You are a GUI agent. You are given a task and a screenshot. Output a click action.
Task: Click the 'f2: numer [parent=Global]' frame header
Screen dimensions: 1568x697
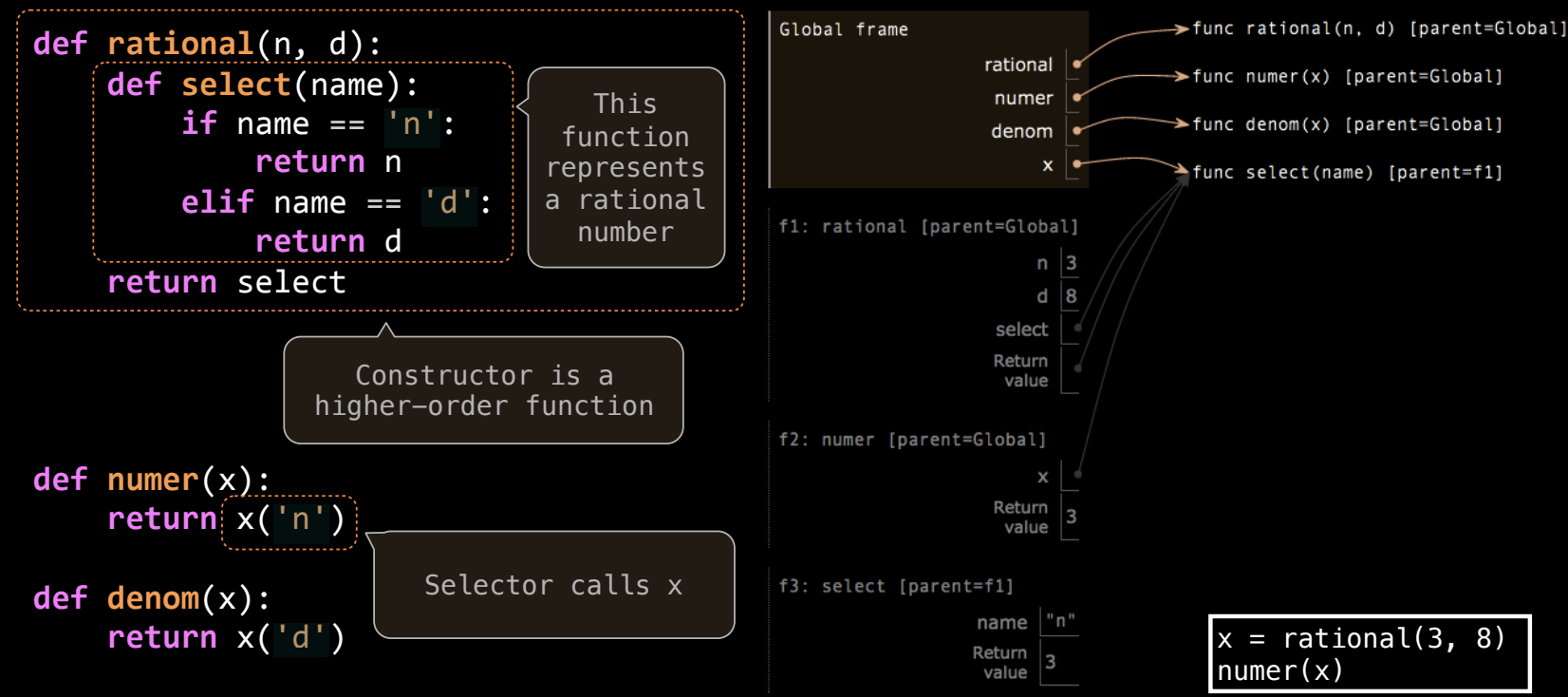click(912, 440)
